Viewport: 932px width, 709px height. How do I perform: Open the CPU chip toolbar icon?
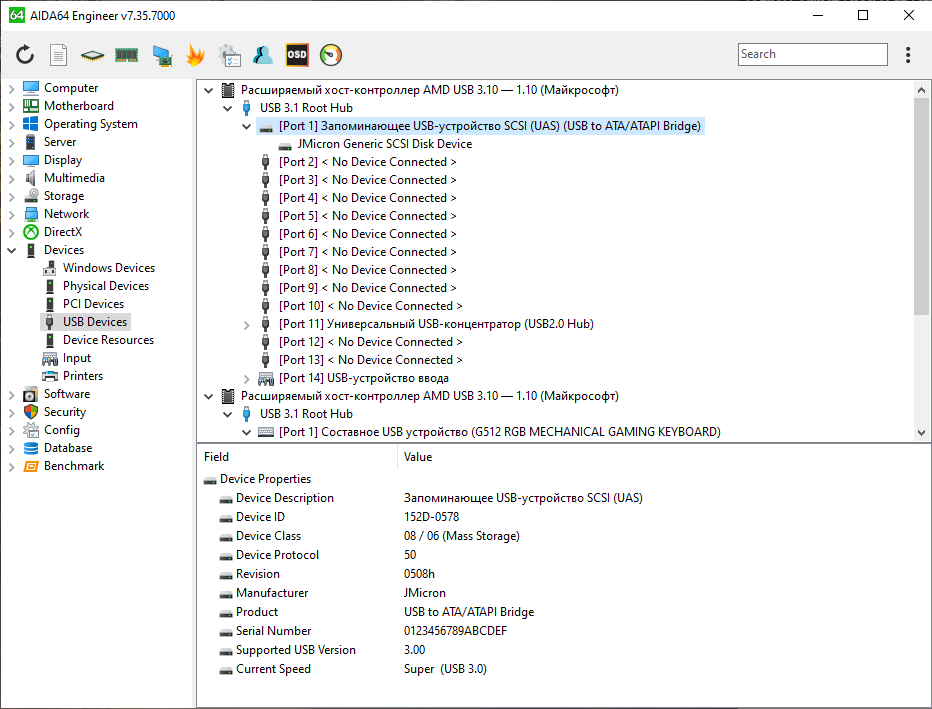tap(92, 55)
